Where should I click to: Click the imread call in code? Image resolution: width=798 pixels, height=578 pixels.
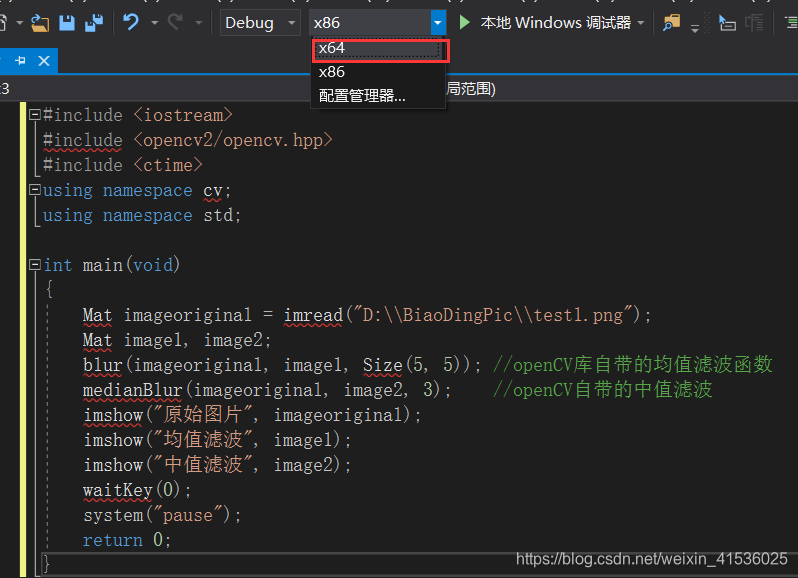pos(314,315)
